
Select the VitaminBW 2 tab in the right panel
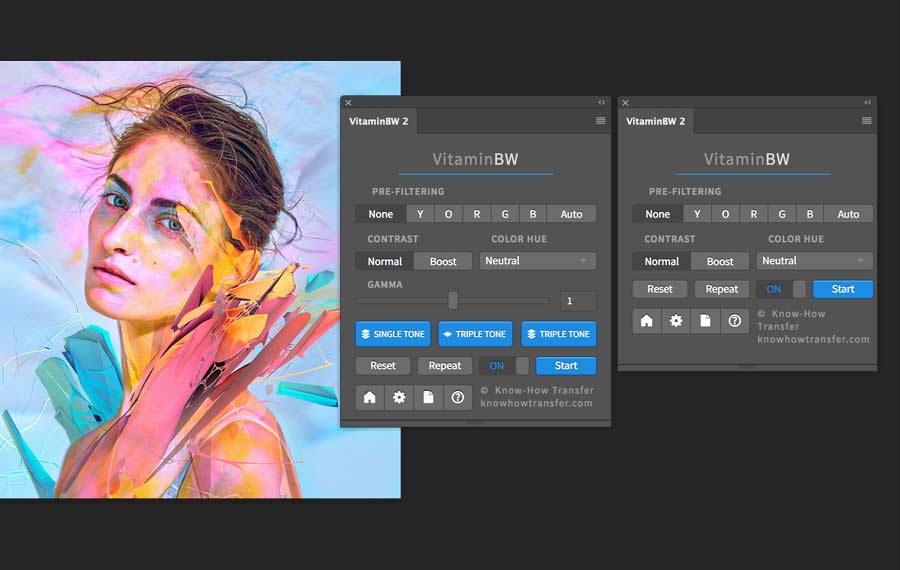656,121
